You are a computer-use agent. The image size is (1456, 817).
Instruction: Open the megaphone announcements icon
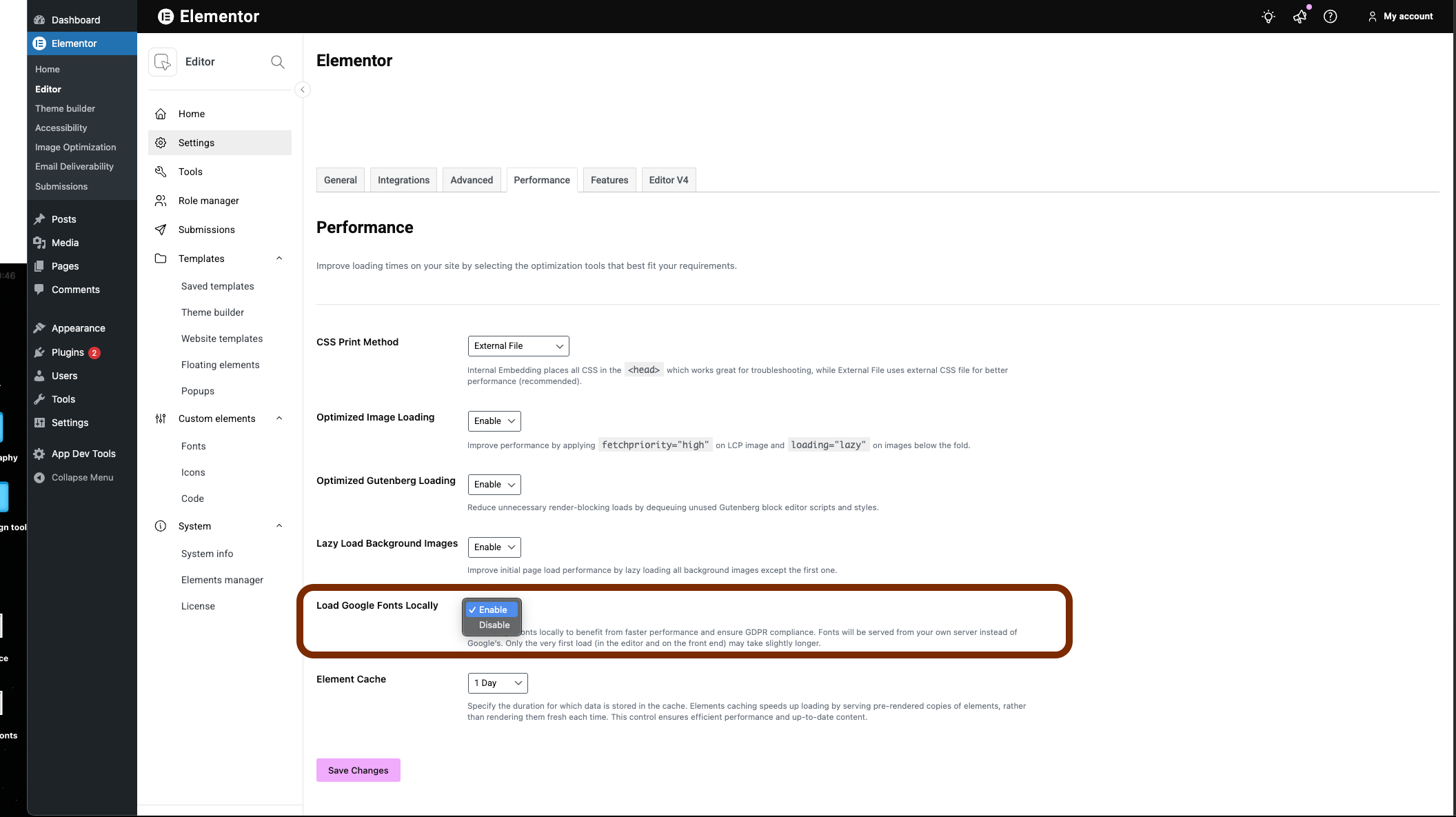1300,17
